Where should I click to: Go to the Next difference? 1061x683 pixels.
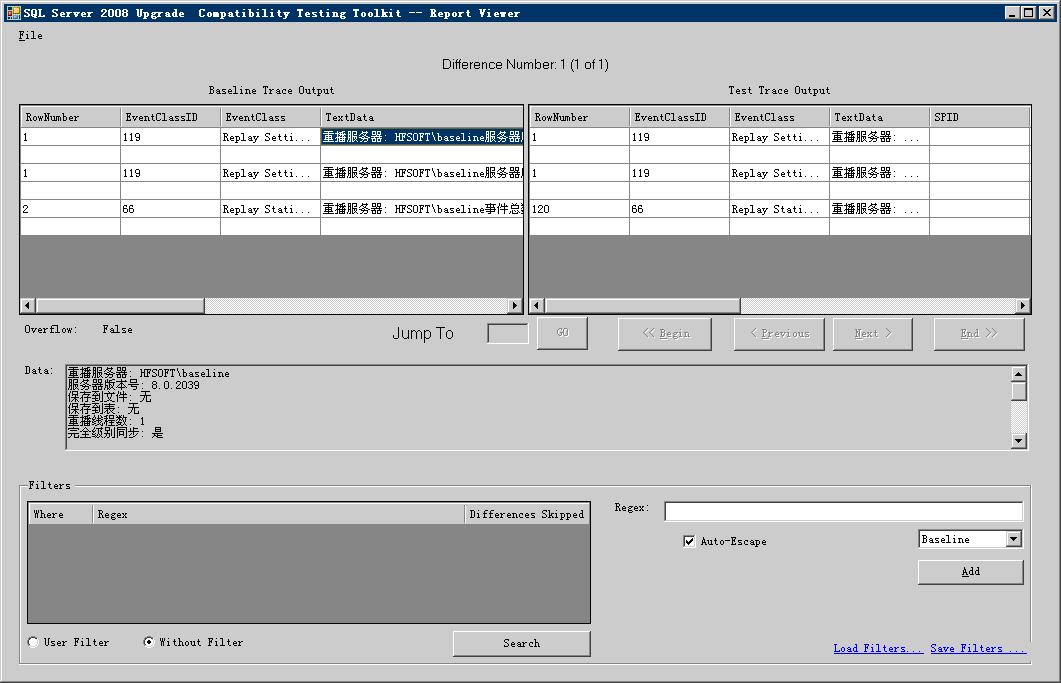873,334
